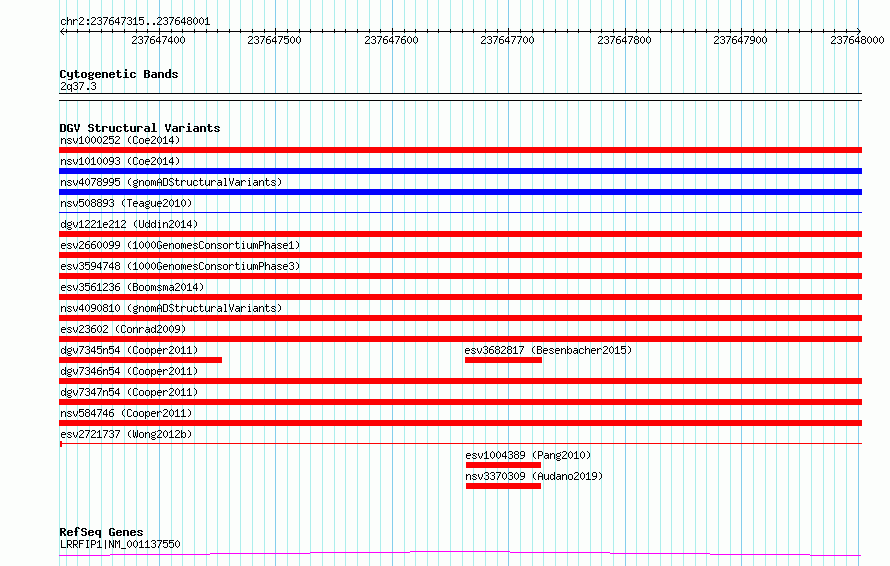Viewport: 890px width, 566px height.
Task: Click ruler position 237647900
Action: tap(740, 40)
